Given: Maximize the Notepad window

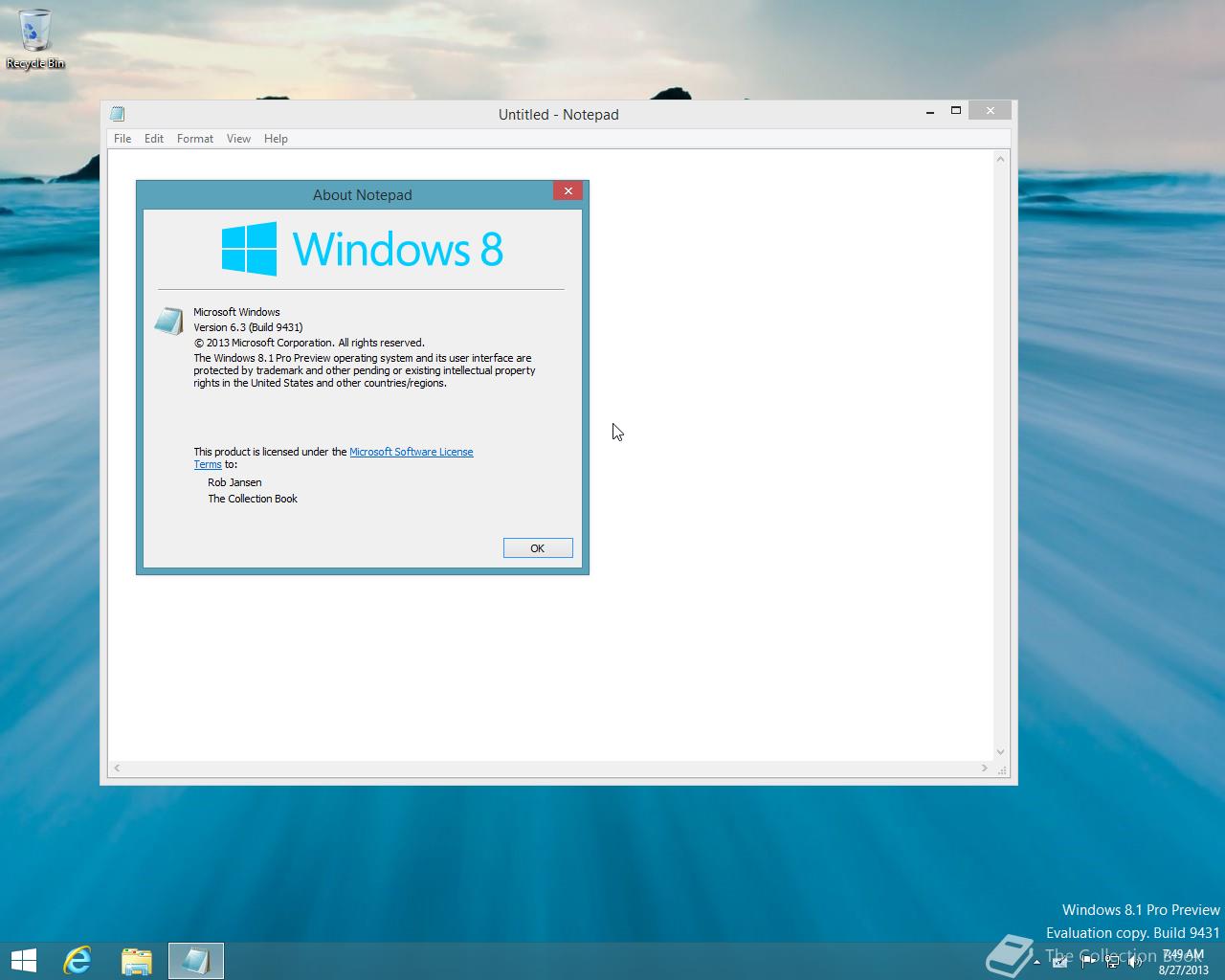Looking at the screenshot, I should [955, 111].
